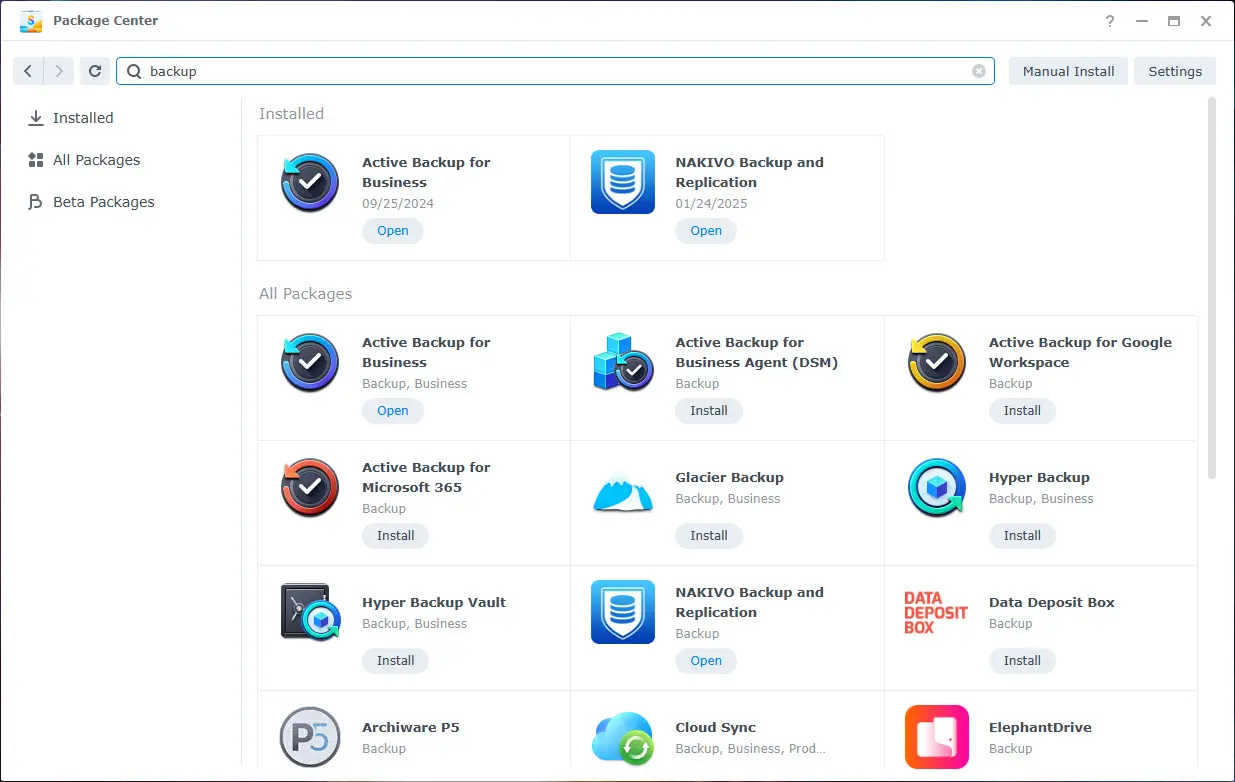Open Active Backup for Business in All Packages
Screen dimensions: 1235x782
393,411
